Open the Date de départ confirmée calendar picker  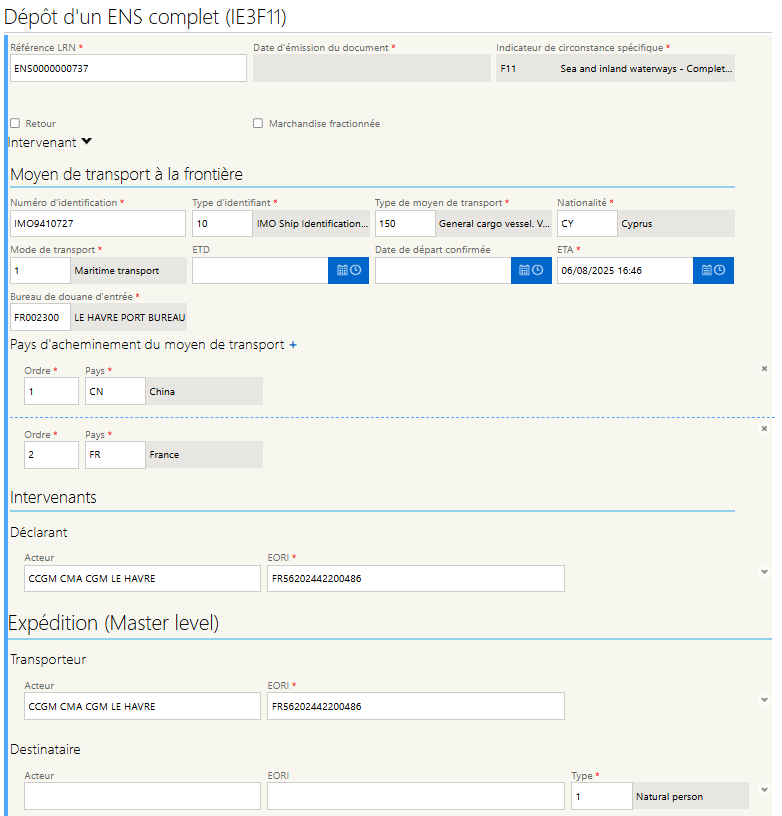point(531,270)
